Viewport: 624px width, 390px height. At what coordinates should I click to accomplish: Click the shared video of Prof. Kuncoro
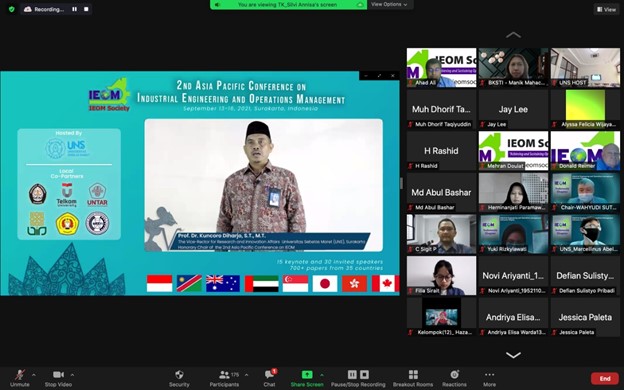pos(263,185)
